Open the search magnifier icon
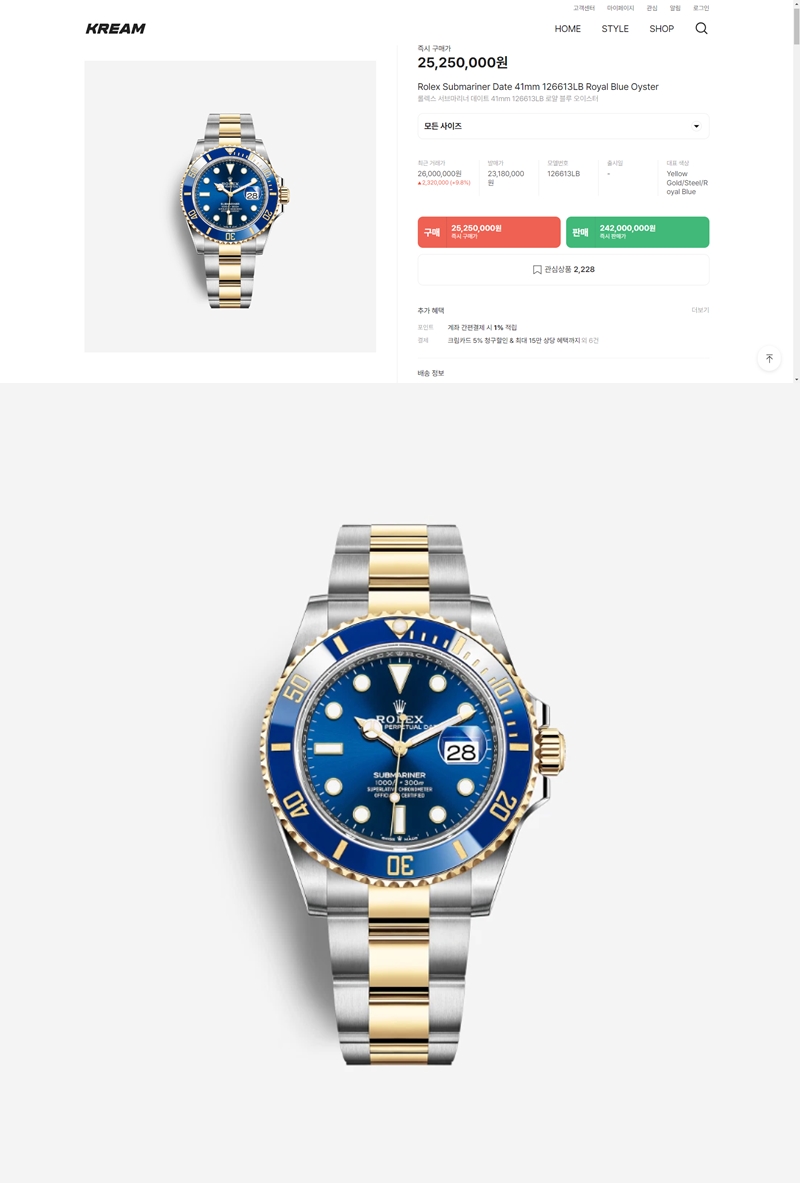The width and height of the screenshot is (800, 1183). [x=701, y=29]
